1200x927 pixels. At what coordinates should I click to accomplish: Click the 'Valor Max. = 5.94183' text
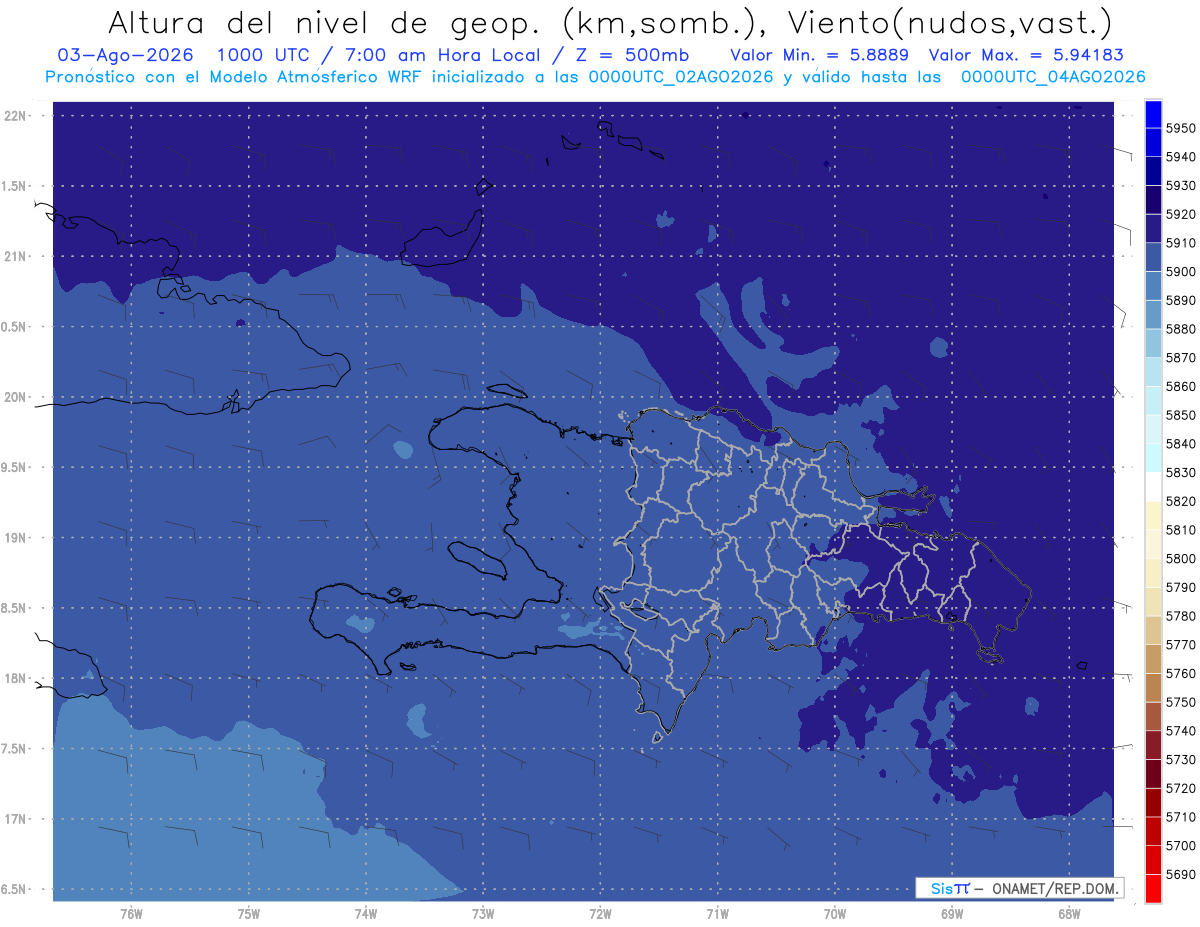[1027, 55]
